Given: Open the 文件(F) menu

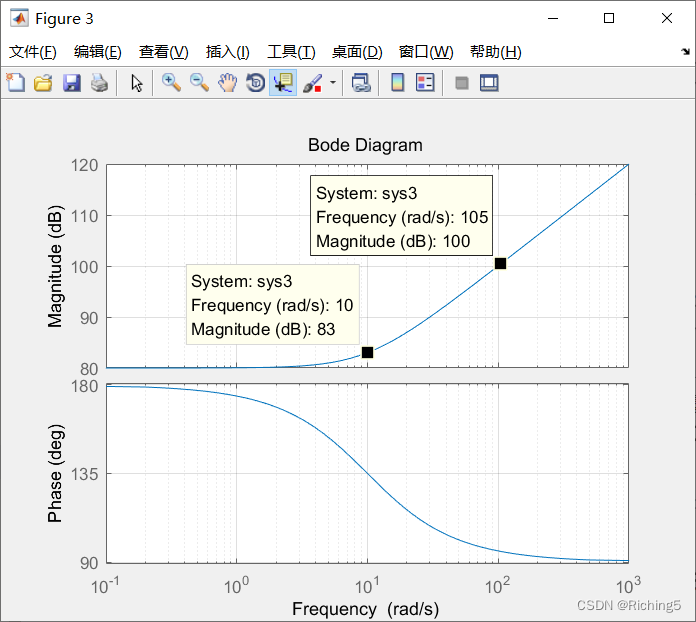Looking at the screenshot, I should [32, 52].
